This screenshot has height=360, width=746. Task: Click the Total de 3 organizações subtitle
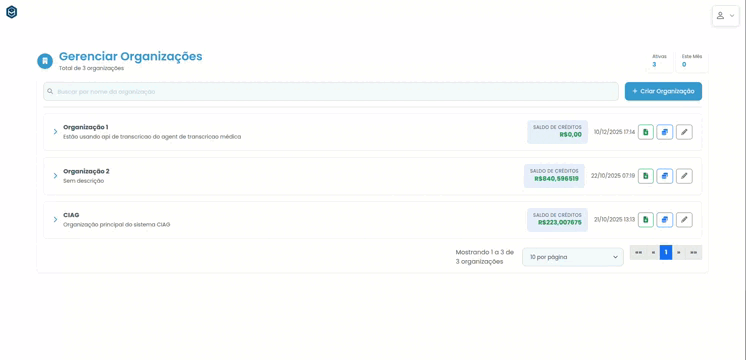[x=91, y=68]
